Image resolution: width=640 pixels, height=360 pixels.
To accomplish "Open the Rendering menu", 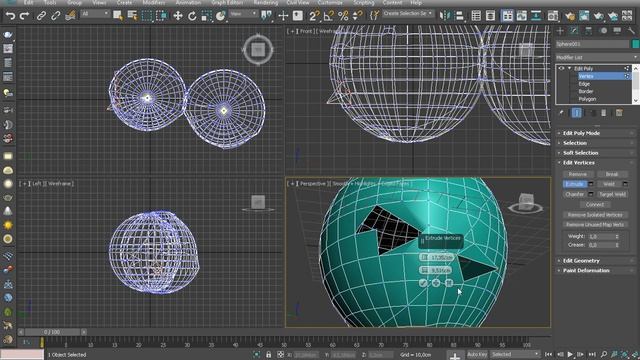I will [266, 2].
